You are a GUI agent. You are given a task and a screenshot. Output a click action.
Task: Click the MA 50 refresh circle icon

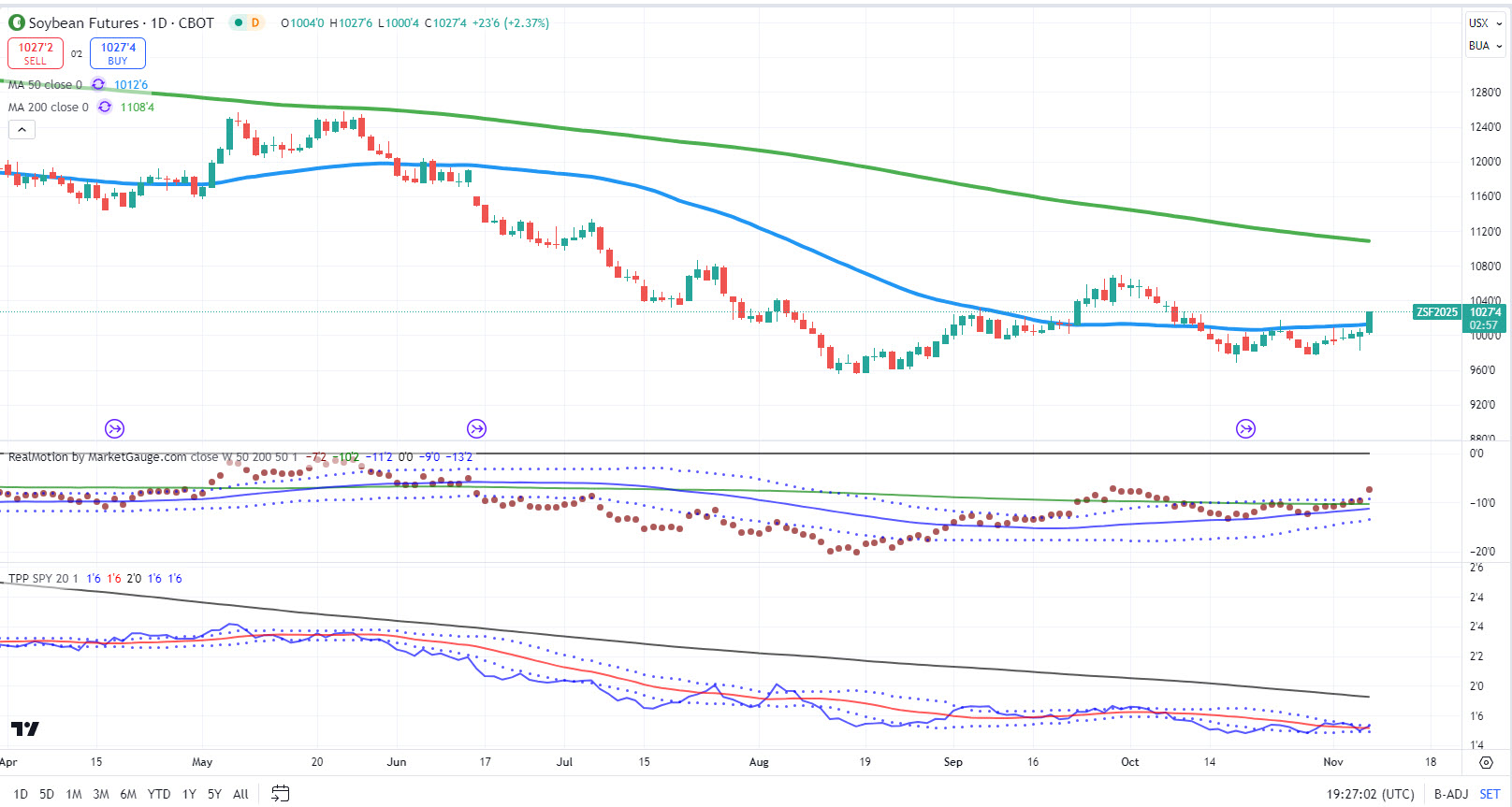click(98, 84)
